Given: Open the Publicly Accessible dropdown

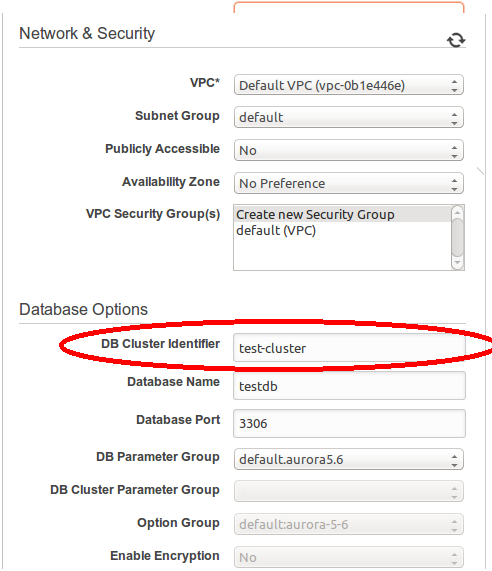Looking at the screenshot, I should tap(349, 150).
